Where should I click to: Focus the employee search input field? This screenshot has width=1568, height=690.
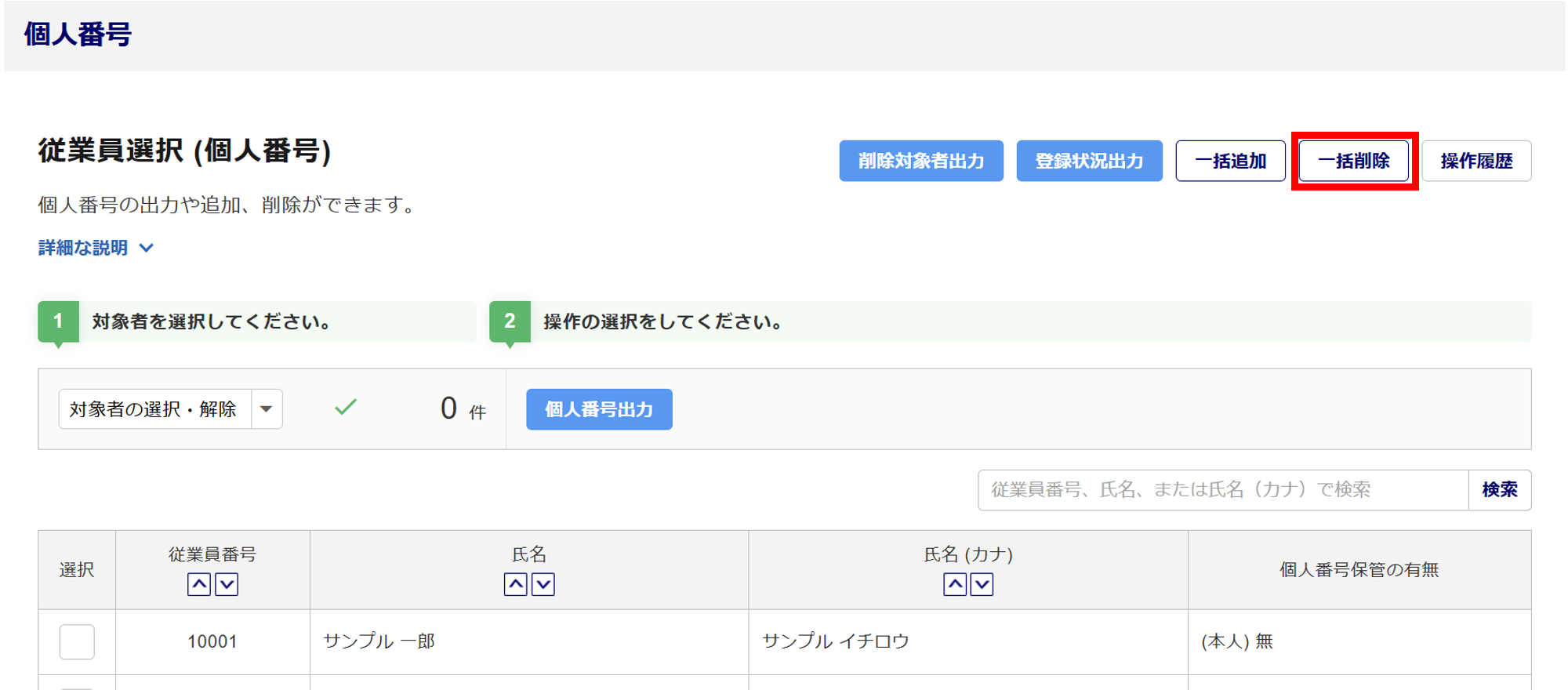pyautogui.click(x=1222, y=490)
